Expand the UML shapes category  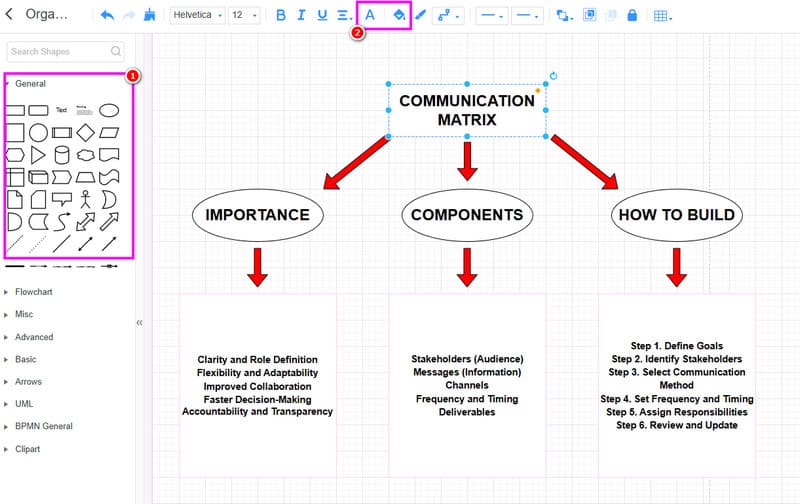pos(25,404)
